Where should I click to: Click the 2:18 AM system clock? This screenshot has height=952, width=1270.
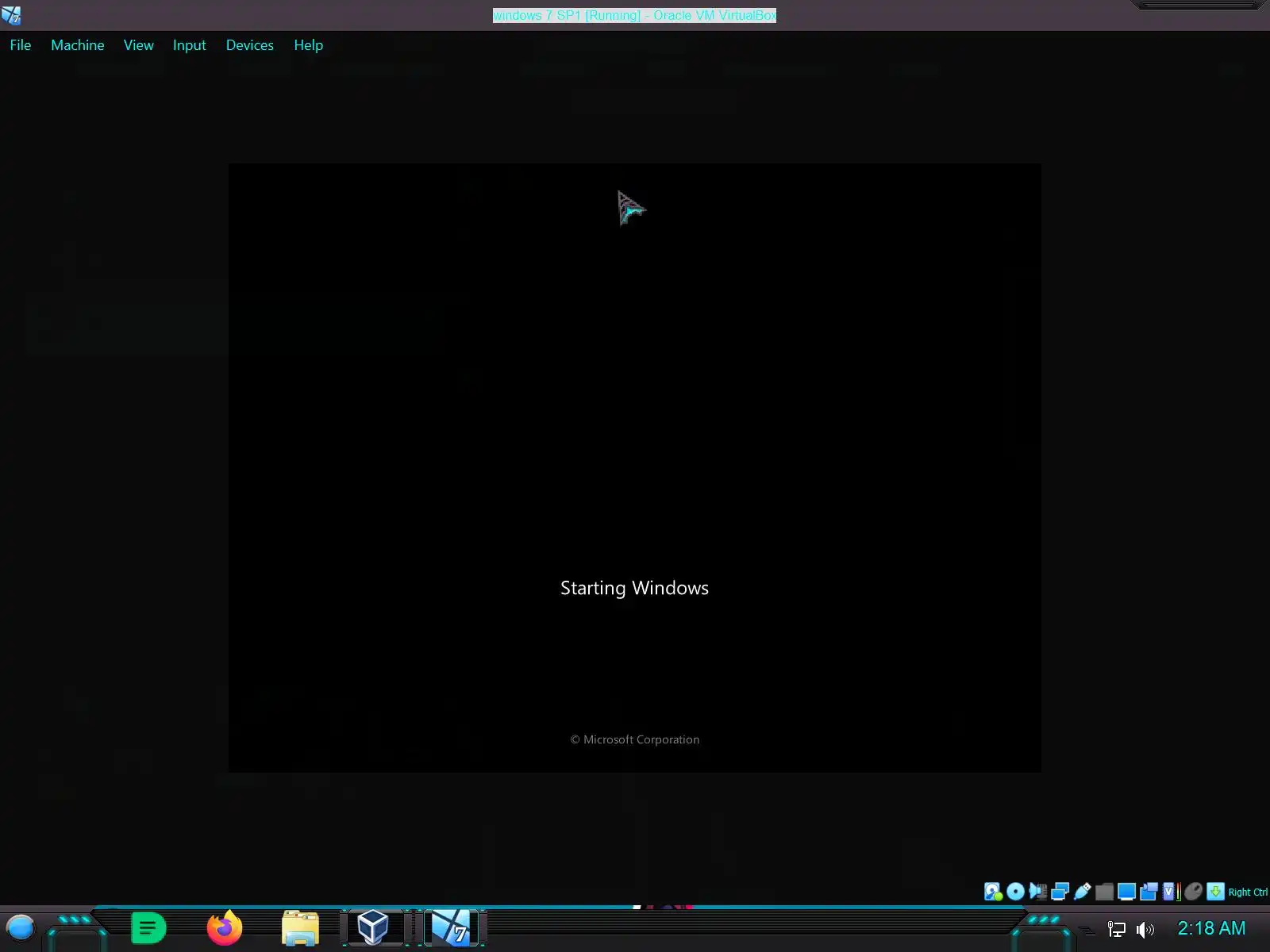coord(1211,928)
